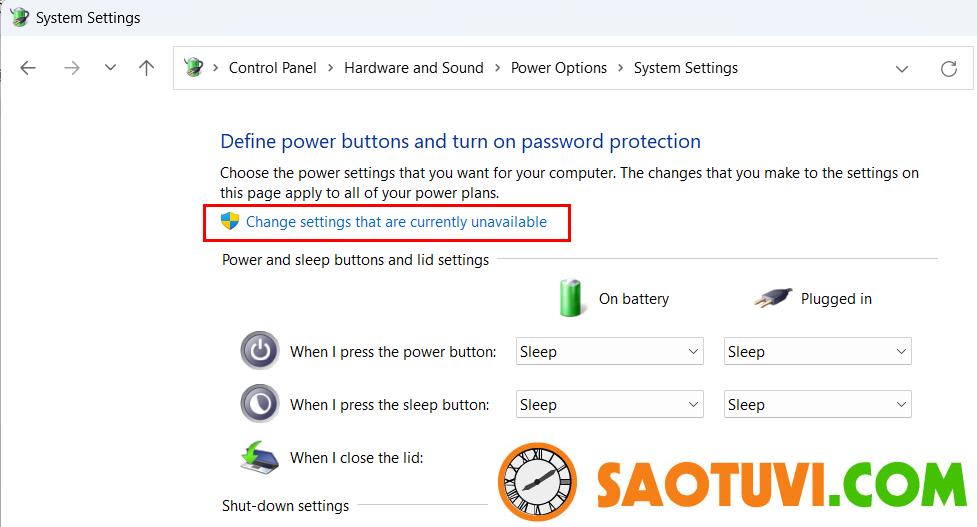Click the laptop lid close icon

click(259, 458)
